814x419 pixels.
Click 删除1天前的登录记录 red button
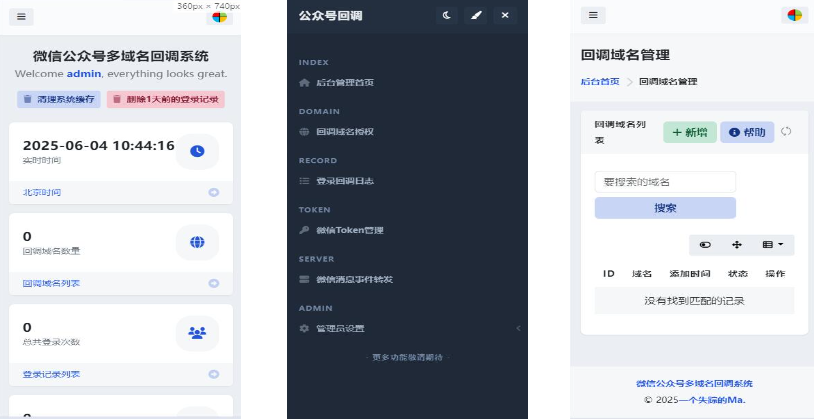point(165,99)
